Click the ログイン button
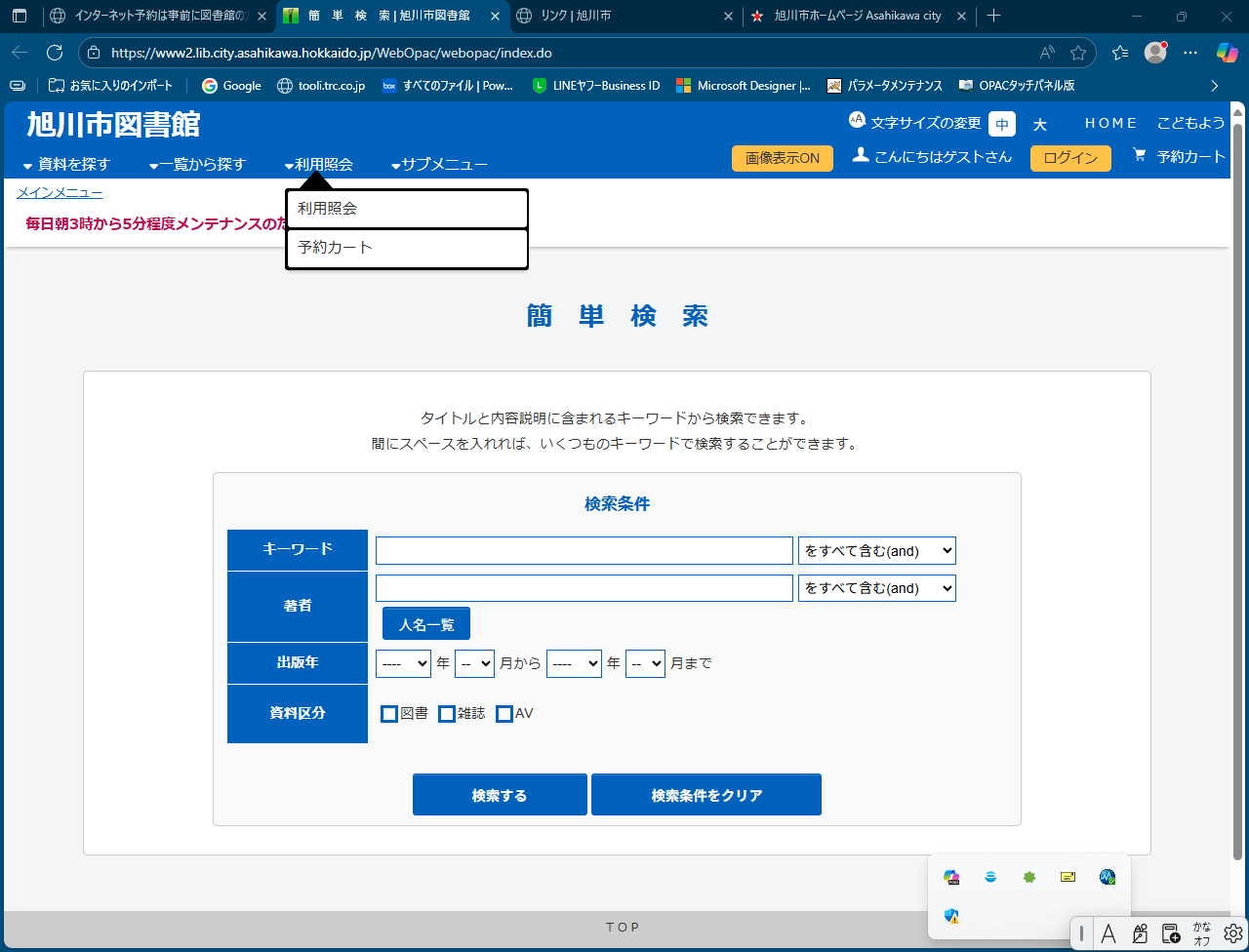 [1070, 158]
